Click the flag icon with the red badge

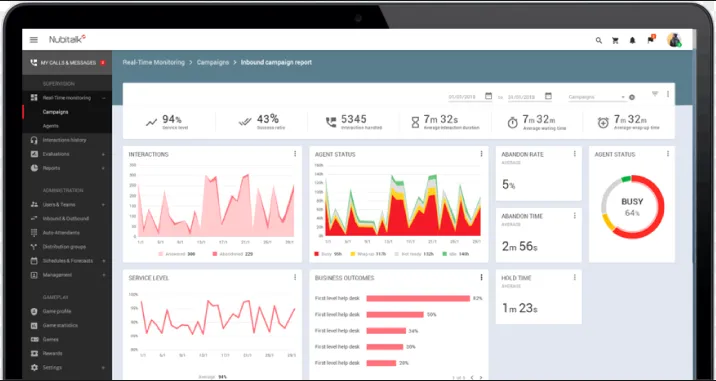(651, 40)
